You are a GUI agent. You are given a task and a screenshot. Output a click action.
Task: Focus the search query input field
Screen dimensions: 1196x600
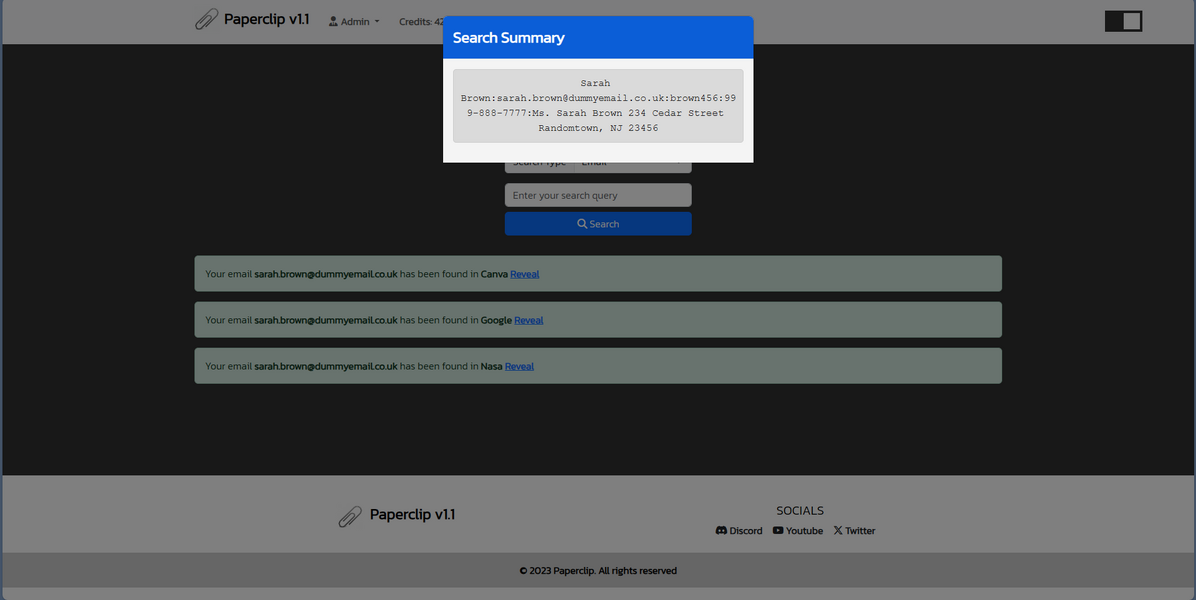(x=598, y=195)
